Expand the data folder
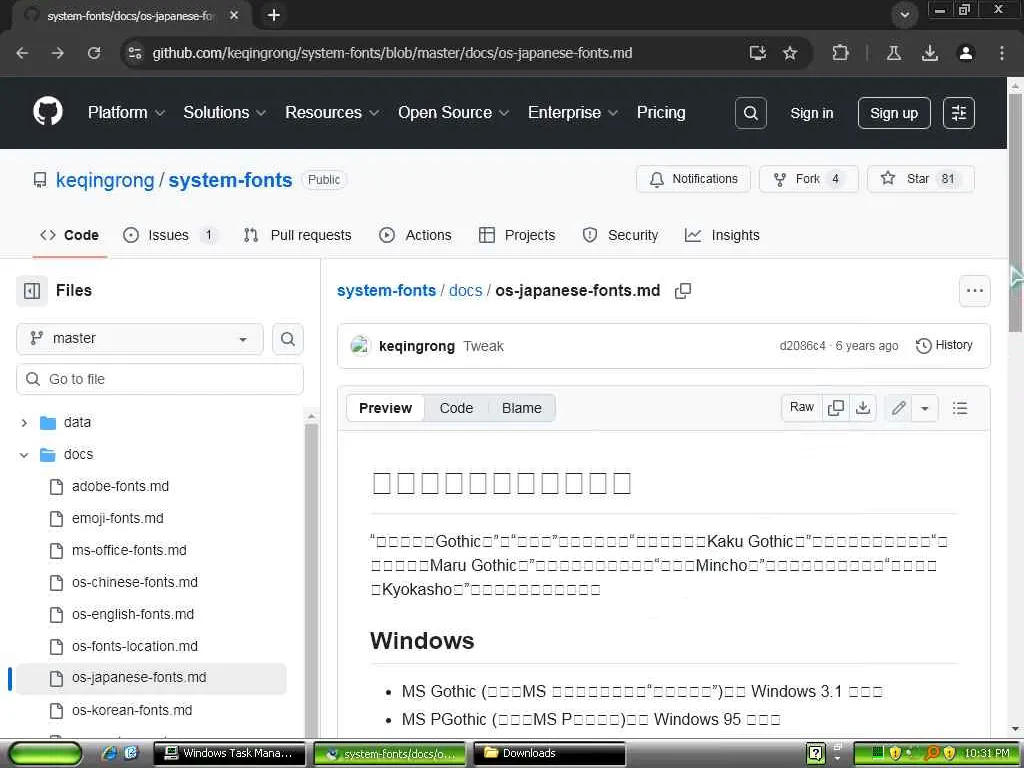This screenshot has height=768, width=1024. click(24, 423)
